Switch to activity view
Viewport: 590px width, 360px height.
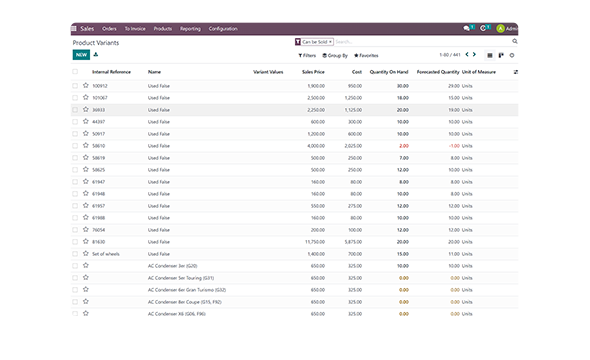[x=512, y=55]
